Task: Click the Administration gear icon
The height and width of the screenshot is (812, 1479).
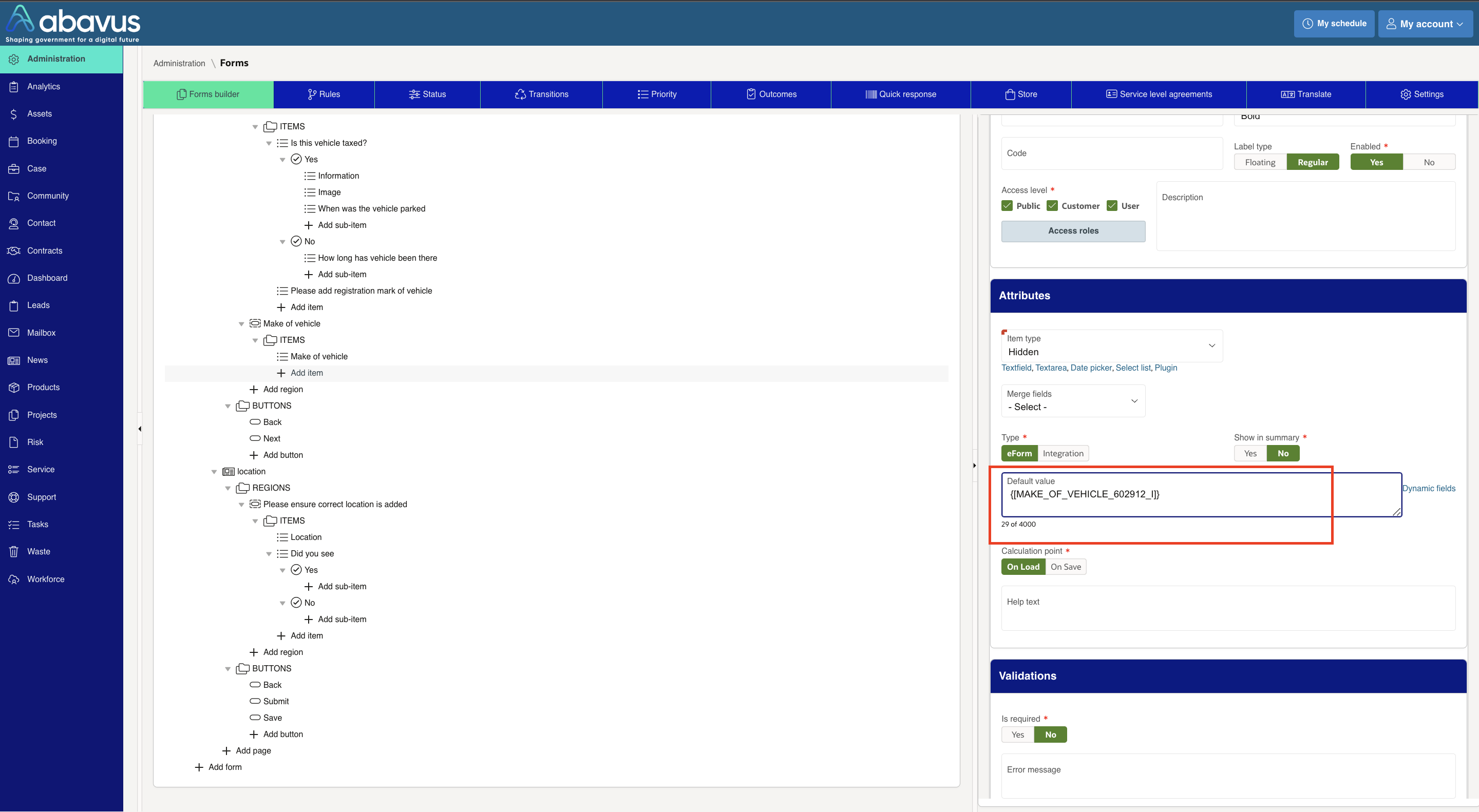Action: coord(14,59)
